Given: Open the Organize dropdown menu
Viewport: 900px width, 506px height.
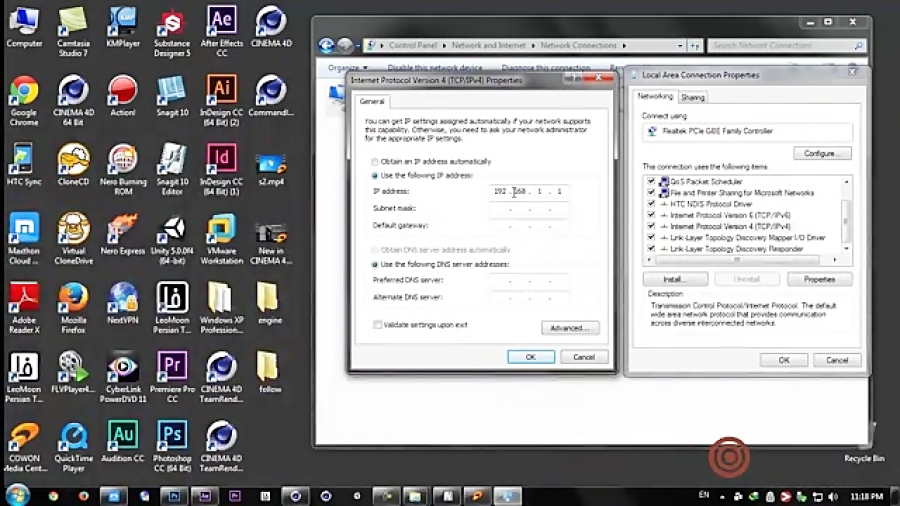Looking at the screenshot, I should (x=347, y=68).
